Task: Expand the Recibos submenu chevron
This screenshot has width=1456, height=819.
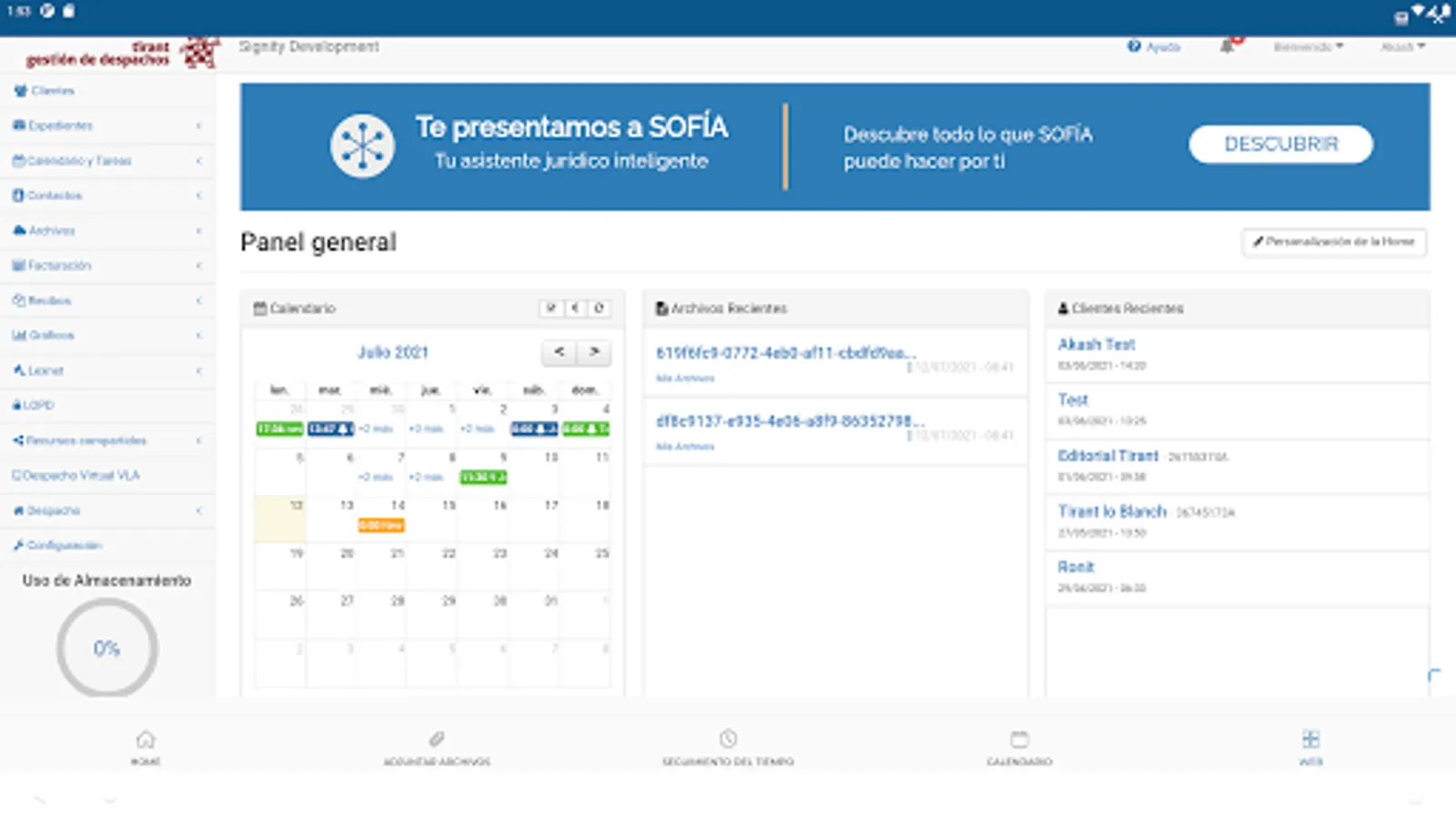Action: pos(198,300)
